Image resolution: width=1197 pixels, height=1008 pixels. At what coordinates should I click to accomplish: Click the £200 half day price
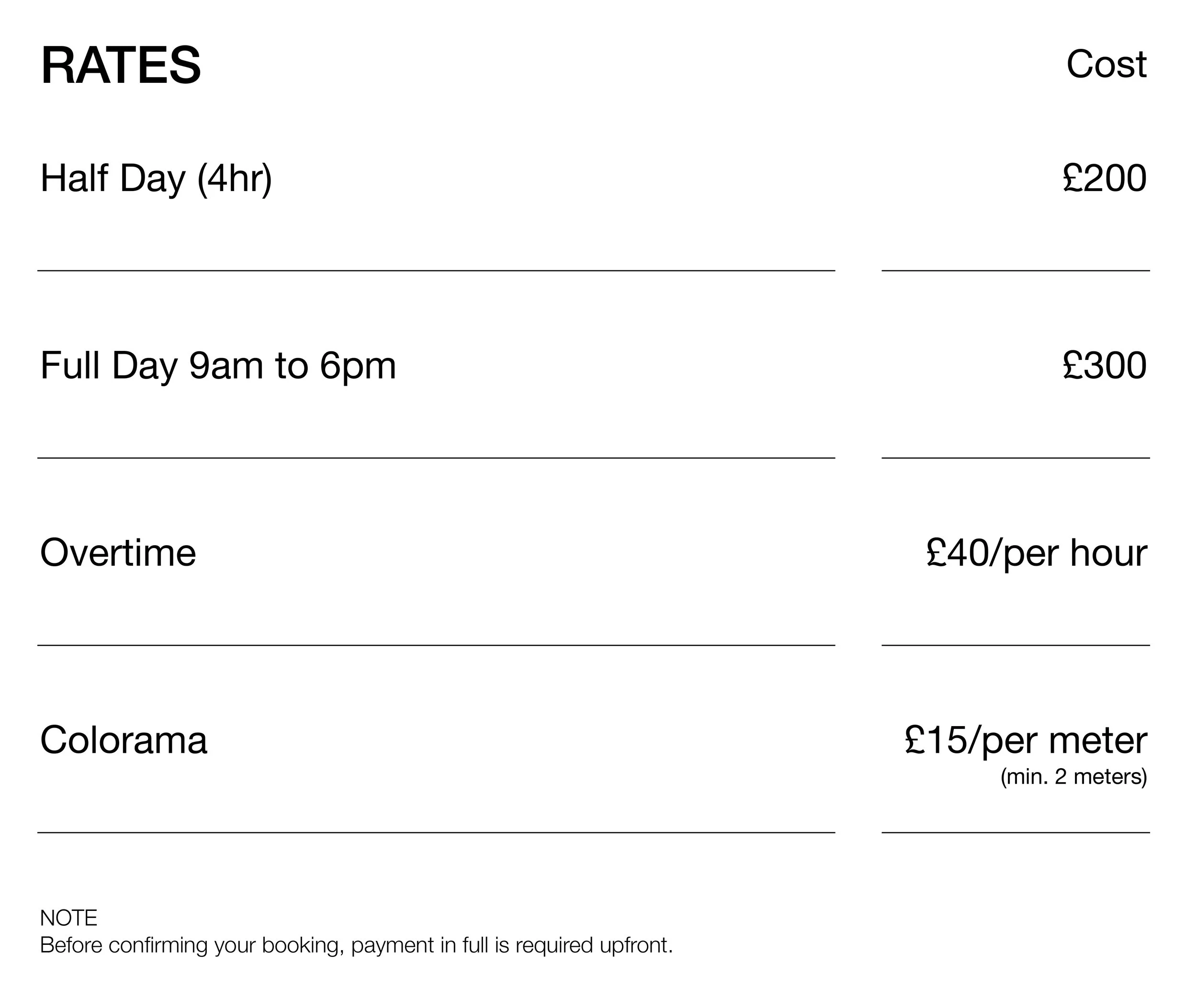pyautogui.click(x=1105, y=178)
